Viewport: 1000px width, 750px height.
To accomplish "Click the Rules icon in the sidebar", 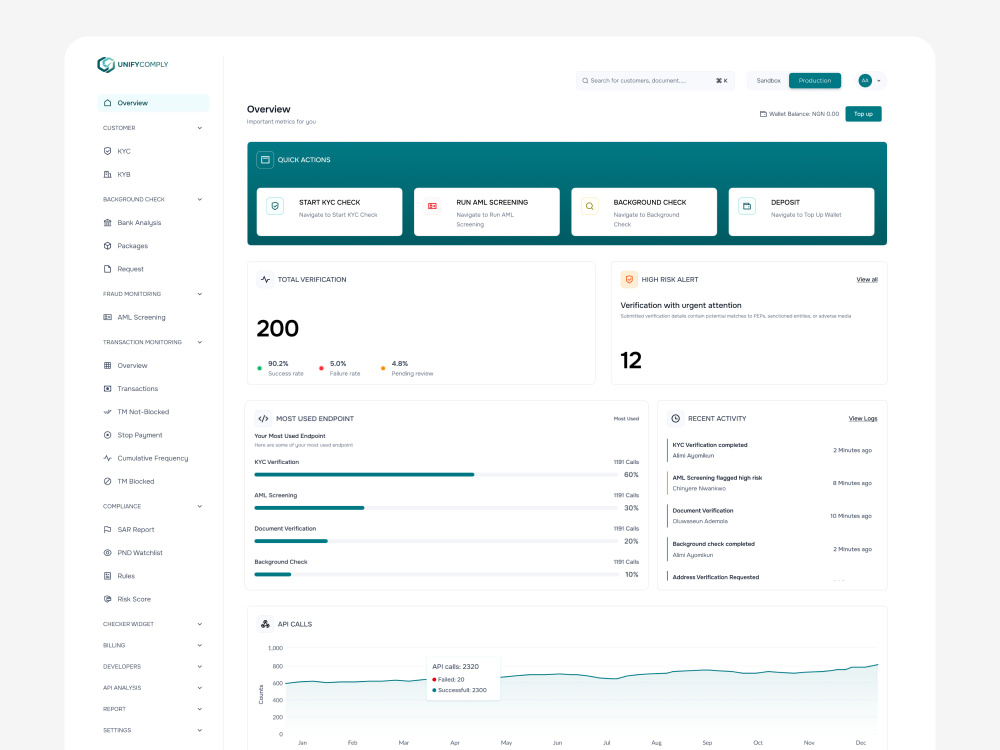I will coord(107,576).
